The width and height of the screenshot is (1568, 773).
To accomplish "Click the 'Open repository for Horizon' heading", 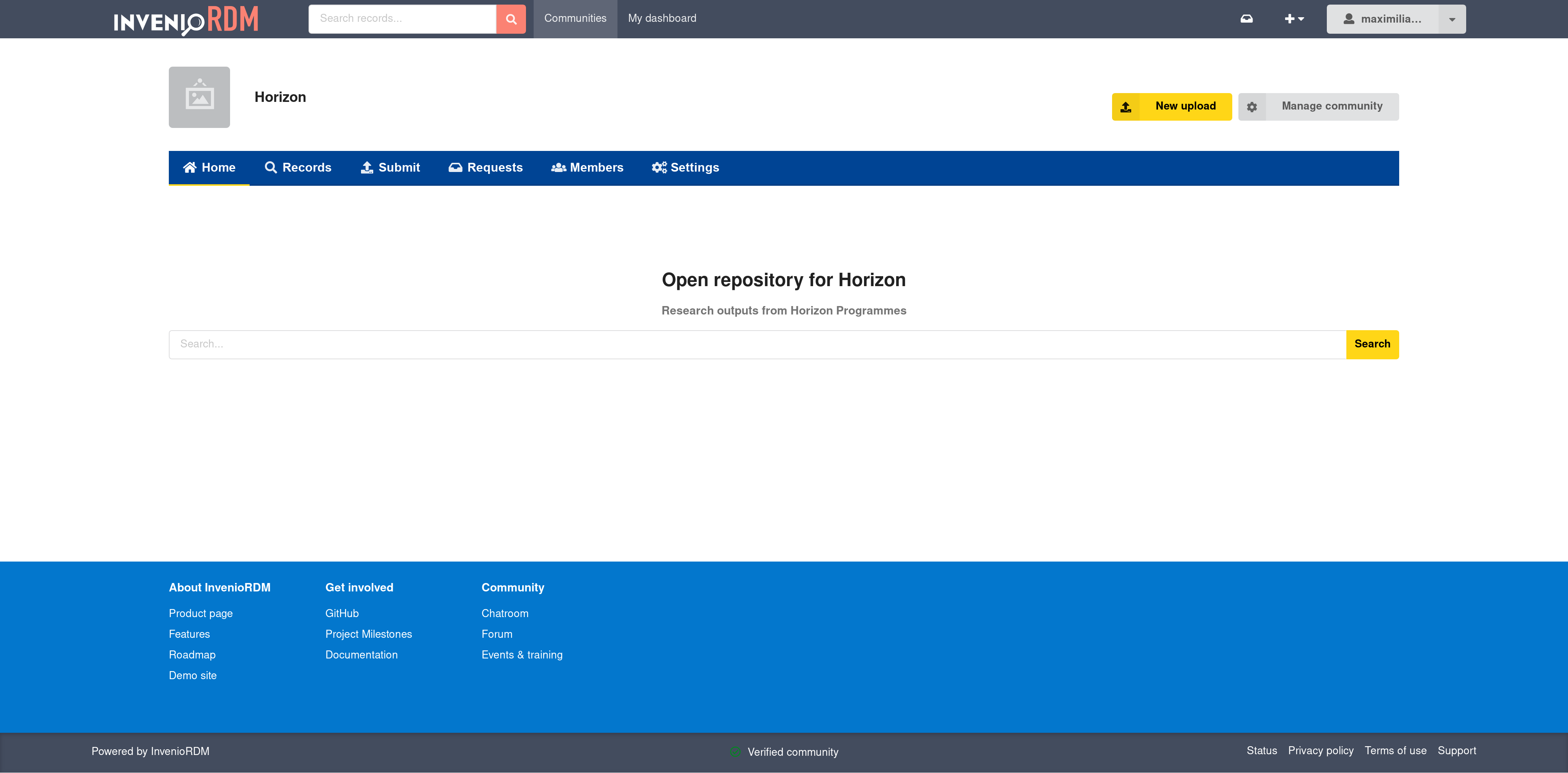I will pos(784,280).
